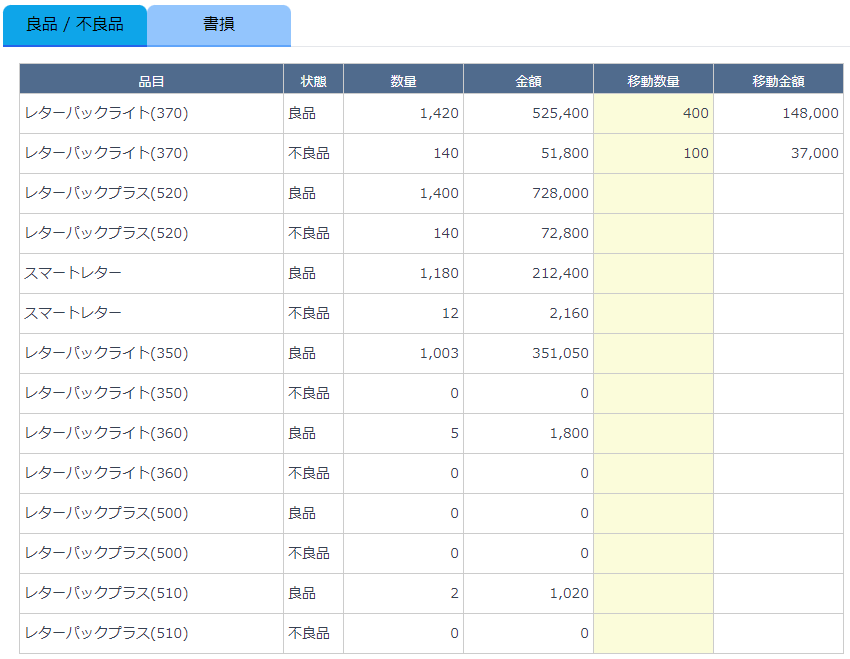Select スマートレター item name in 良品 row
The width and height of the screenshot is (850, 659).
73,273
